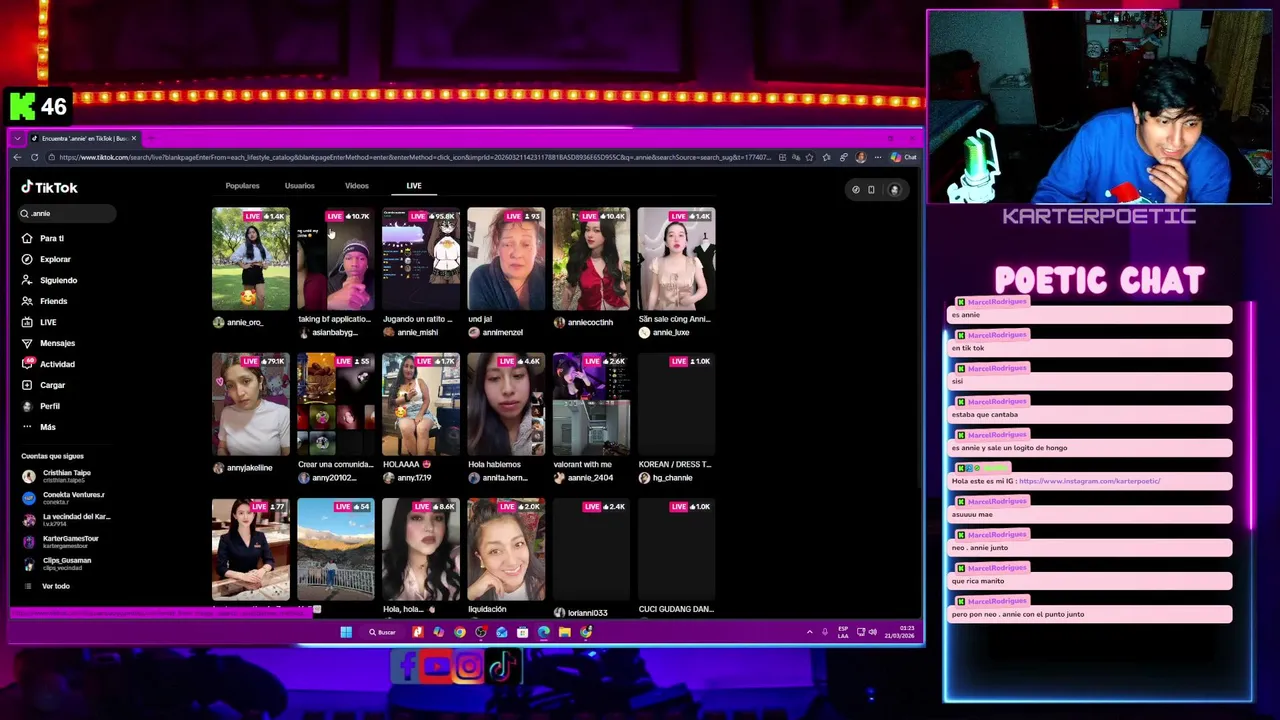
Task: Open Actividad notifications icon
Action: (27, 364)
